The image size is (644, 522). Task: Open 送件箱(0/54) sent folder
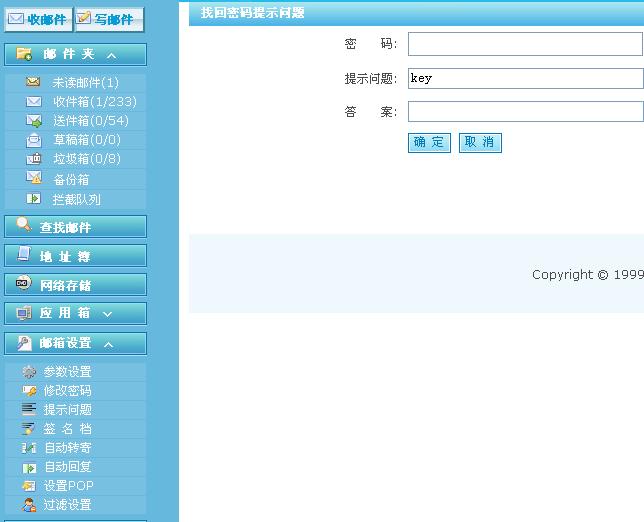[91, 121]
